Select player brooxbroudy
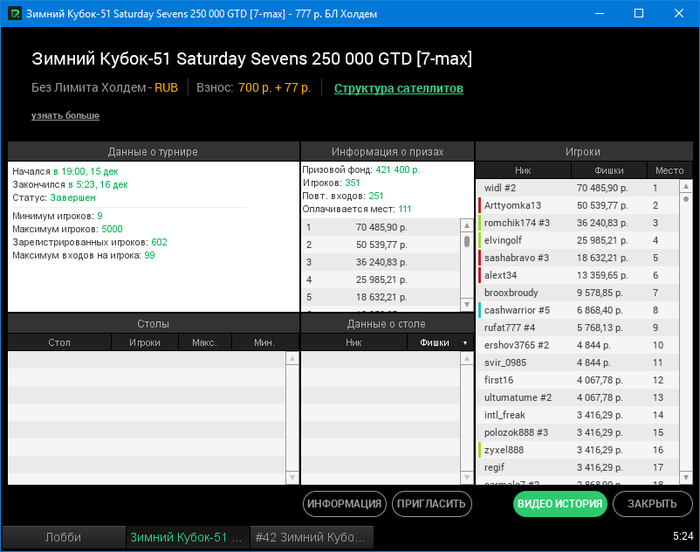The width and height of the screenshot is (700, 552). pyautogui.click(x=578, y=293)
